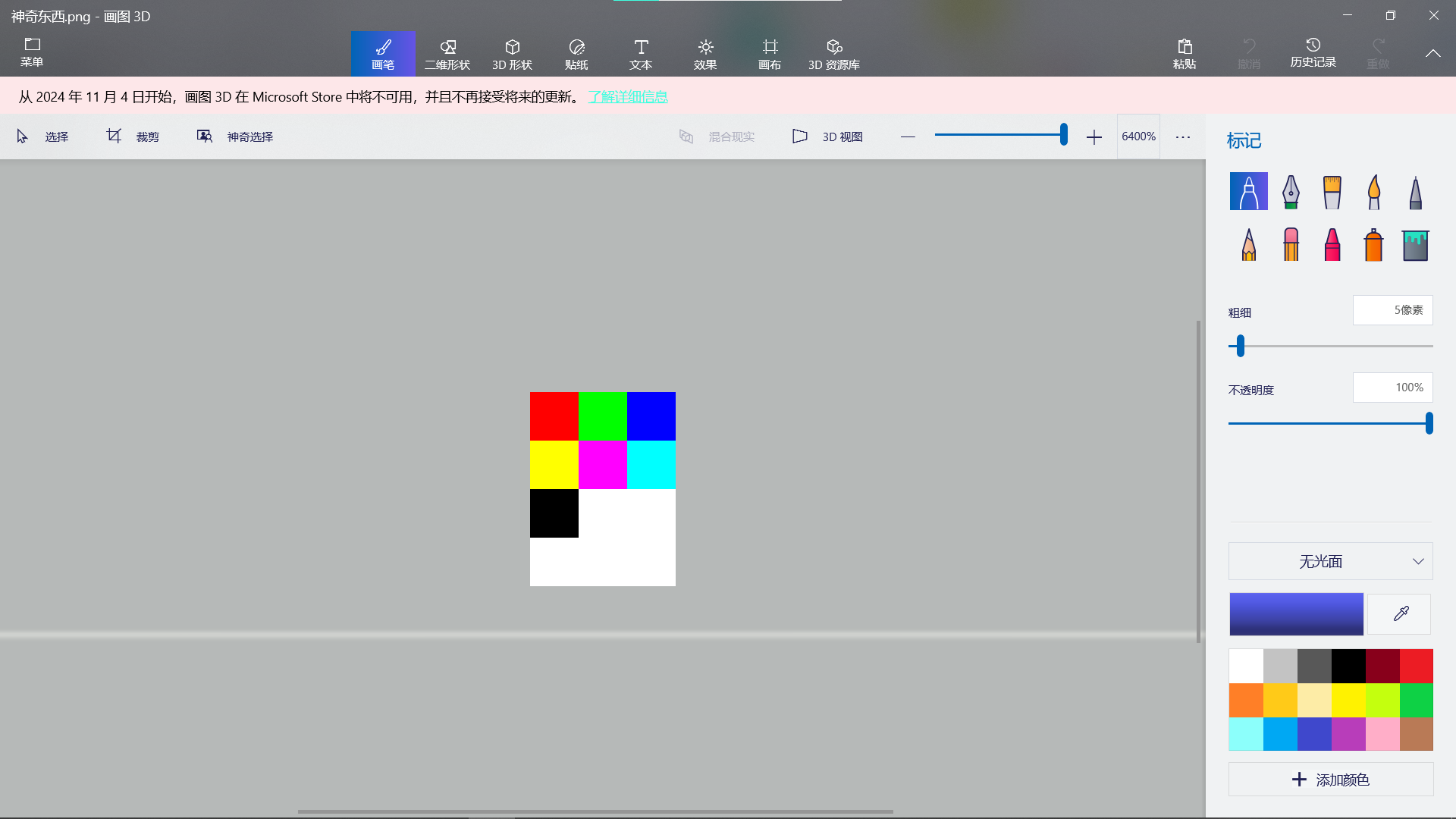The height and width of the screenshot is (819, 1456).
Task: Pick the orange color swatch
Action: [x=1246, y=700]
